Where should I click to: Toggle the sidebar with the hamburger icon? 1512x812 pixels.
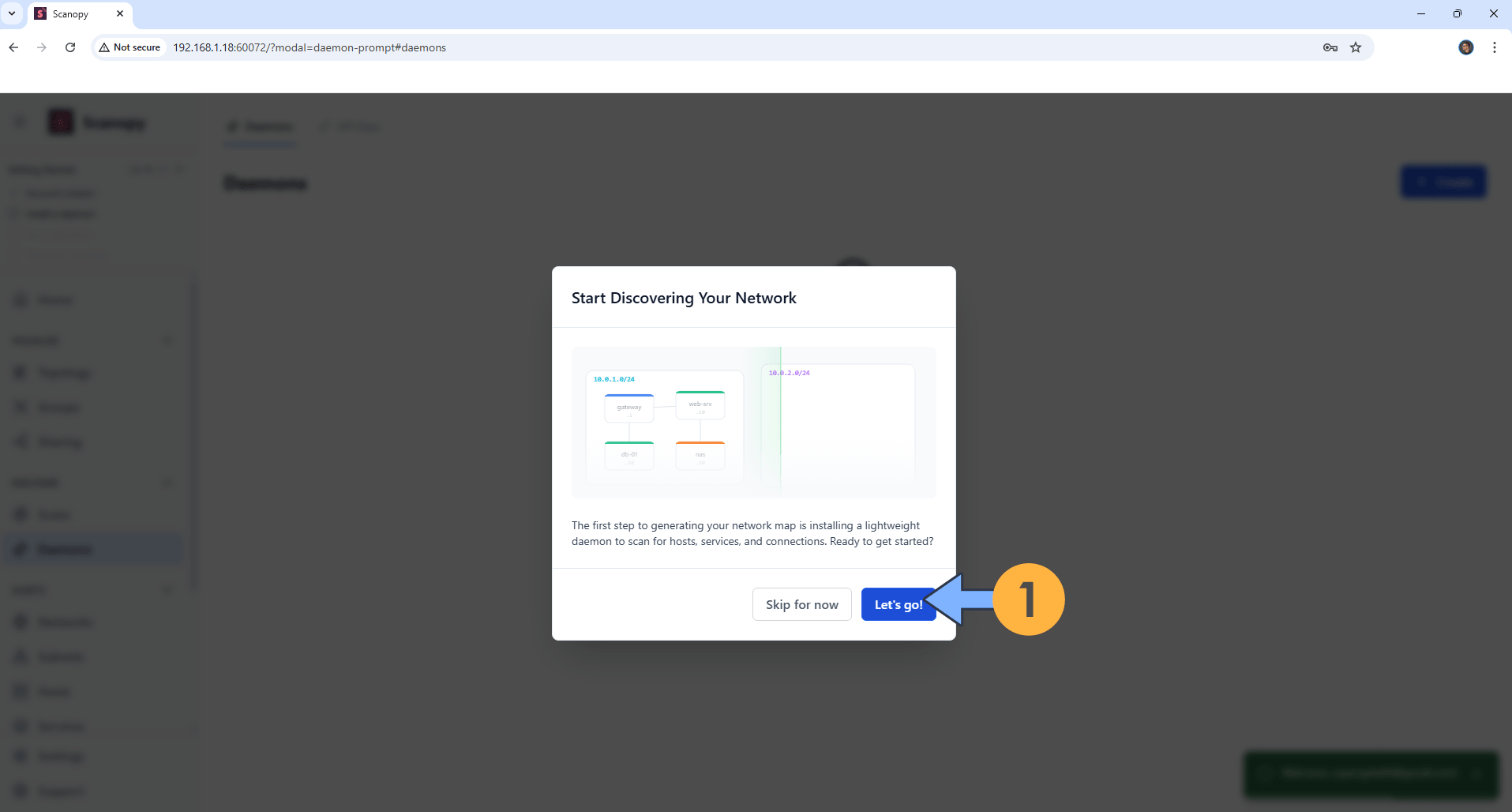[x=20, y=121]
